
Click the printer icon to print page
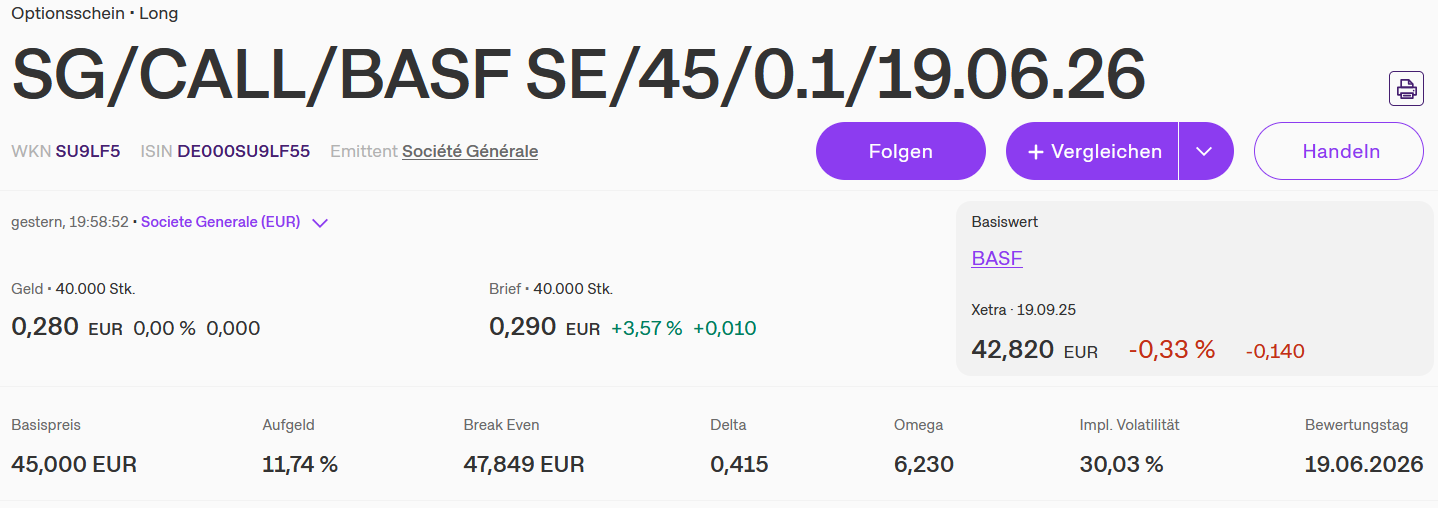click(1406, 89)
